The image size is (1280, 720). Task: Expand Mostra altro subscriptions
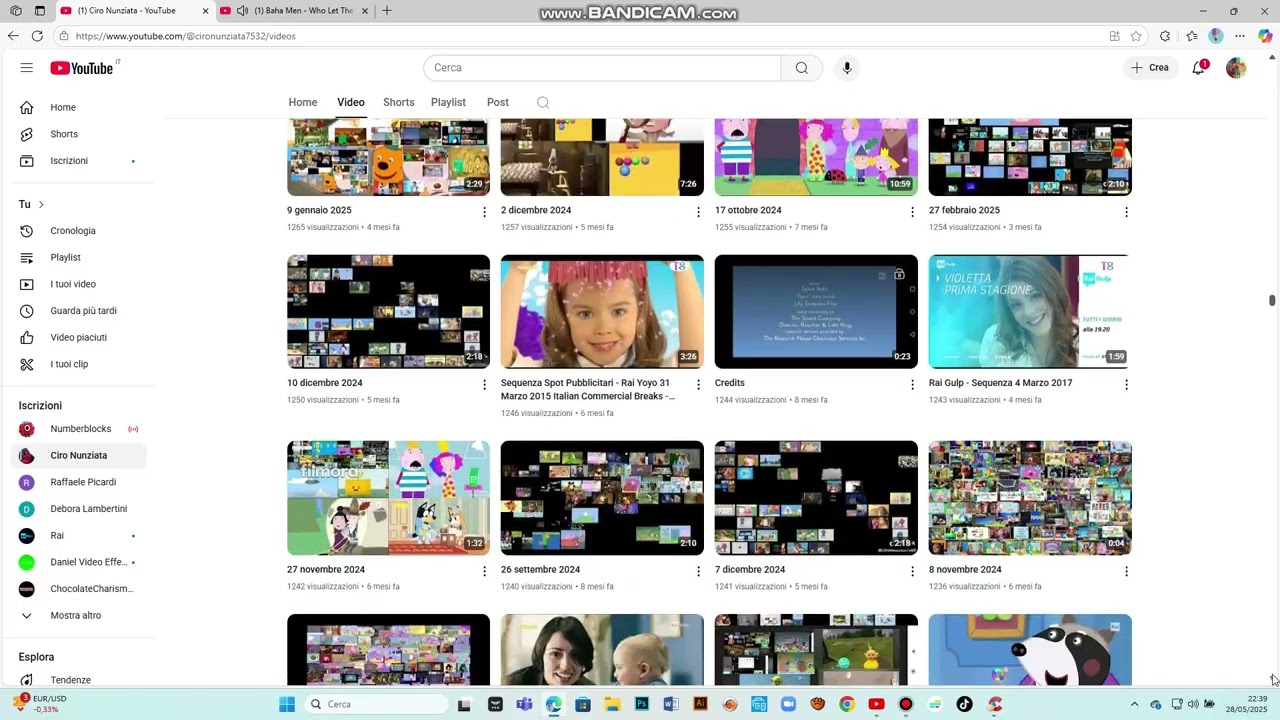[x=78, y=616]
